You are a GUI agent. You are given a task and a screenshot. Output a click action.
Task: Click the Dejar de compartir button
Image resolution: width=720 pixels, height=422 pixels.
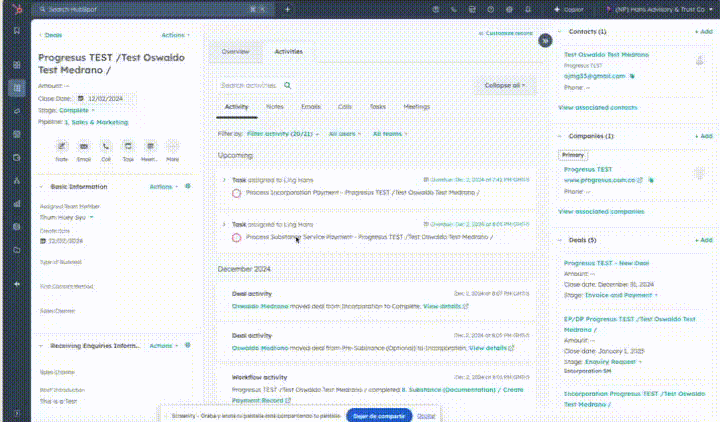click(378, 414)
